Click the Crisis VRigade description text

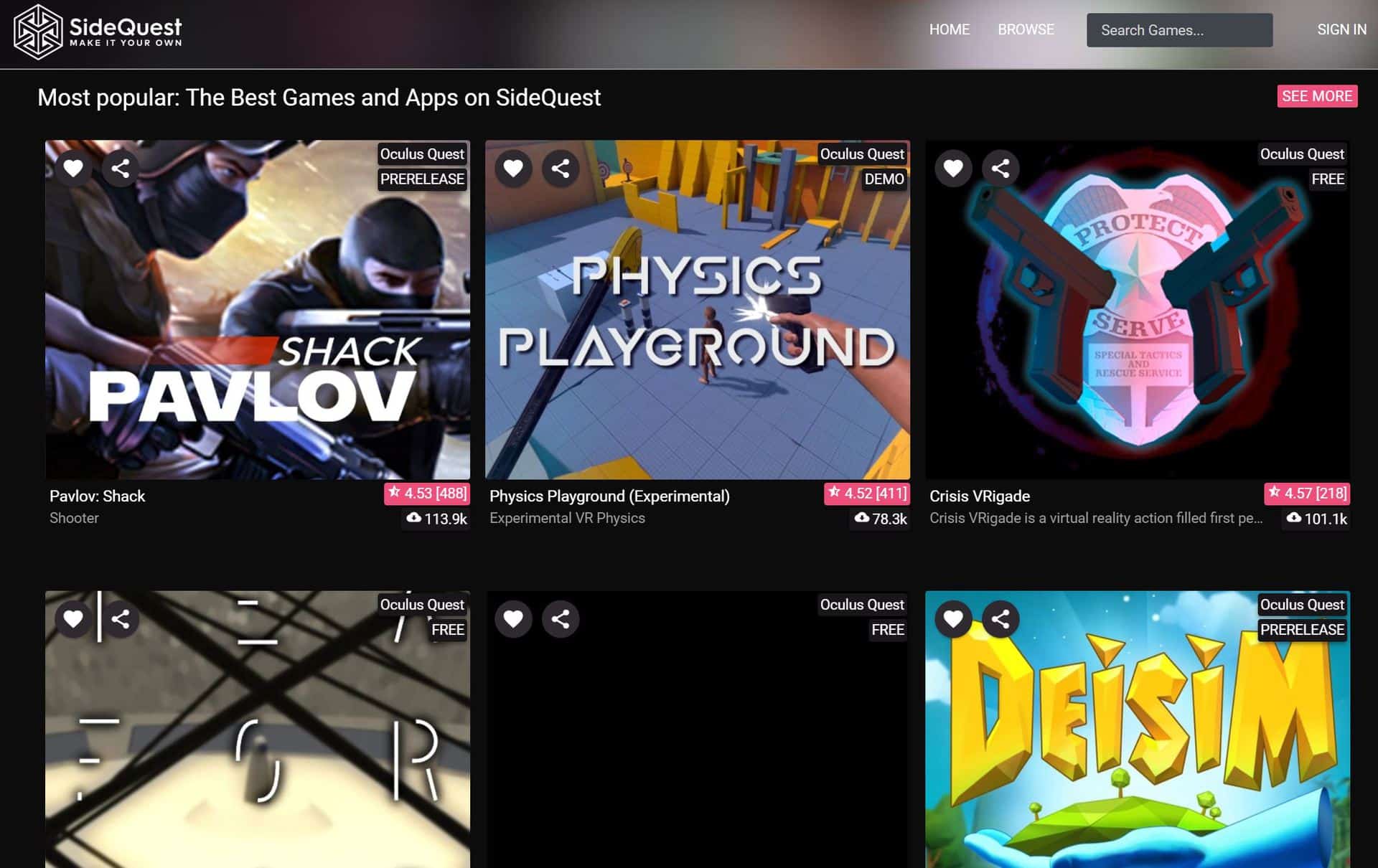(x=1096, y=518)
